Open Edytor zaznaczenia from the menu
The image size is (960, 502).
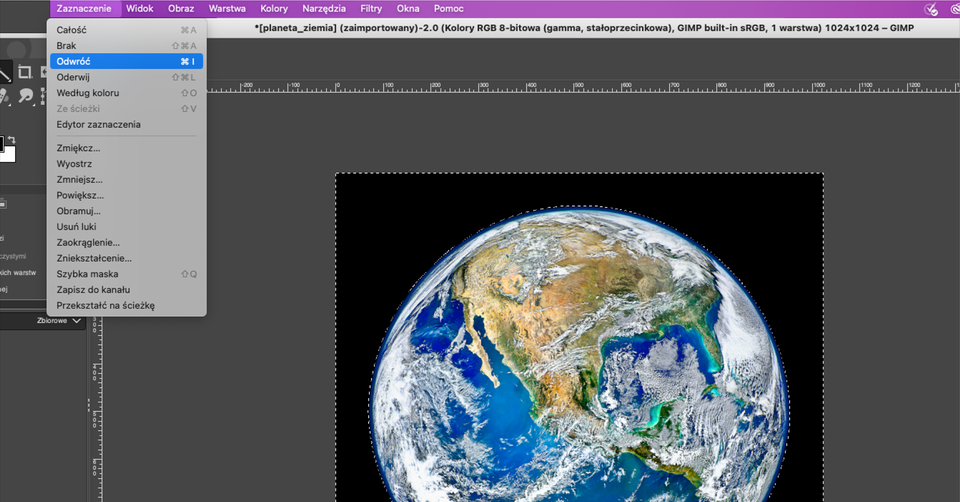98,124
